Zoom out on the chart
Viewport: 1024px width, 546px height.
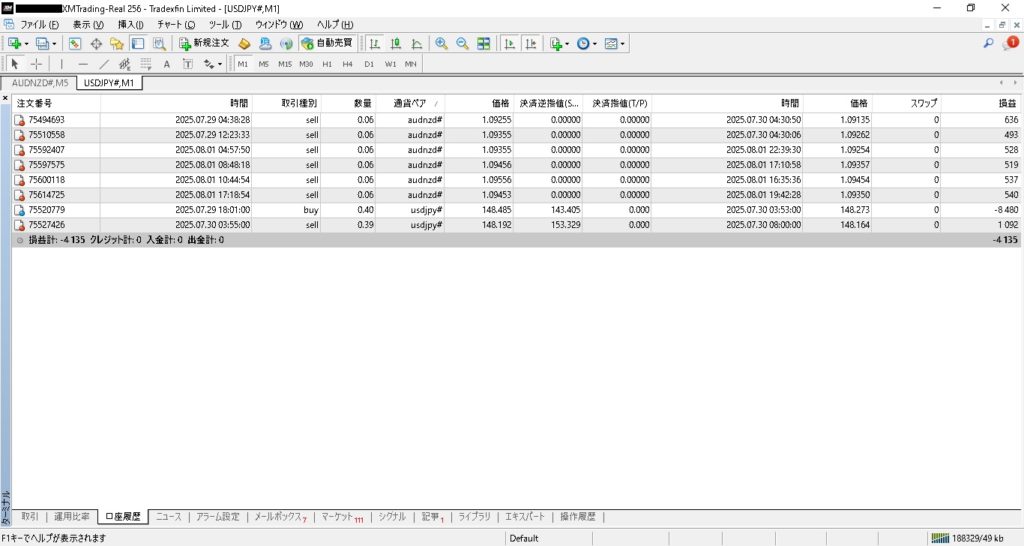tap(462, 44)
